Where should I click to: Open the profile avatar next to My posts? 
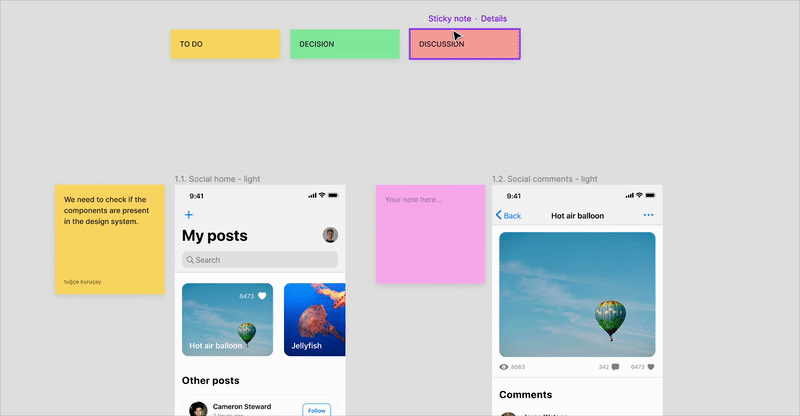click(x=330, y=235)
